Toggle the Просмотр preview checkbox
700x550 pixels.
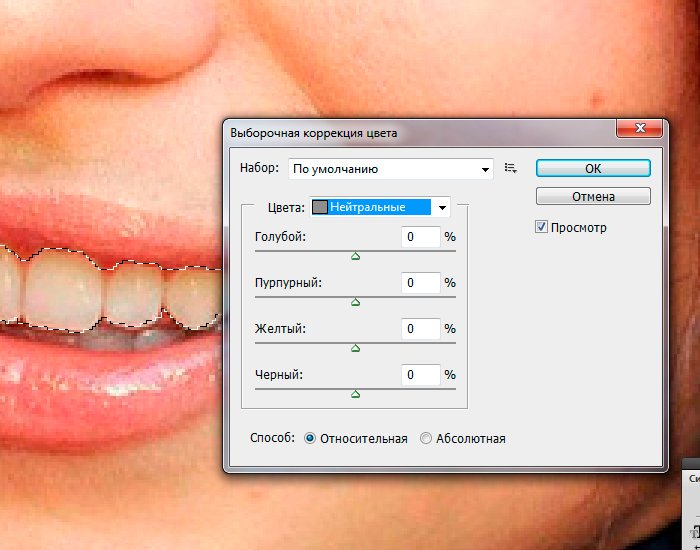(542, 228)
